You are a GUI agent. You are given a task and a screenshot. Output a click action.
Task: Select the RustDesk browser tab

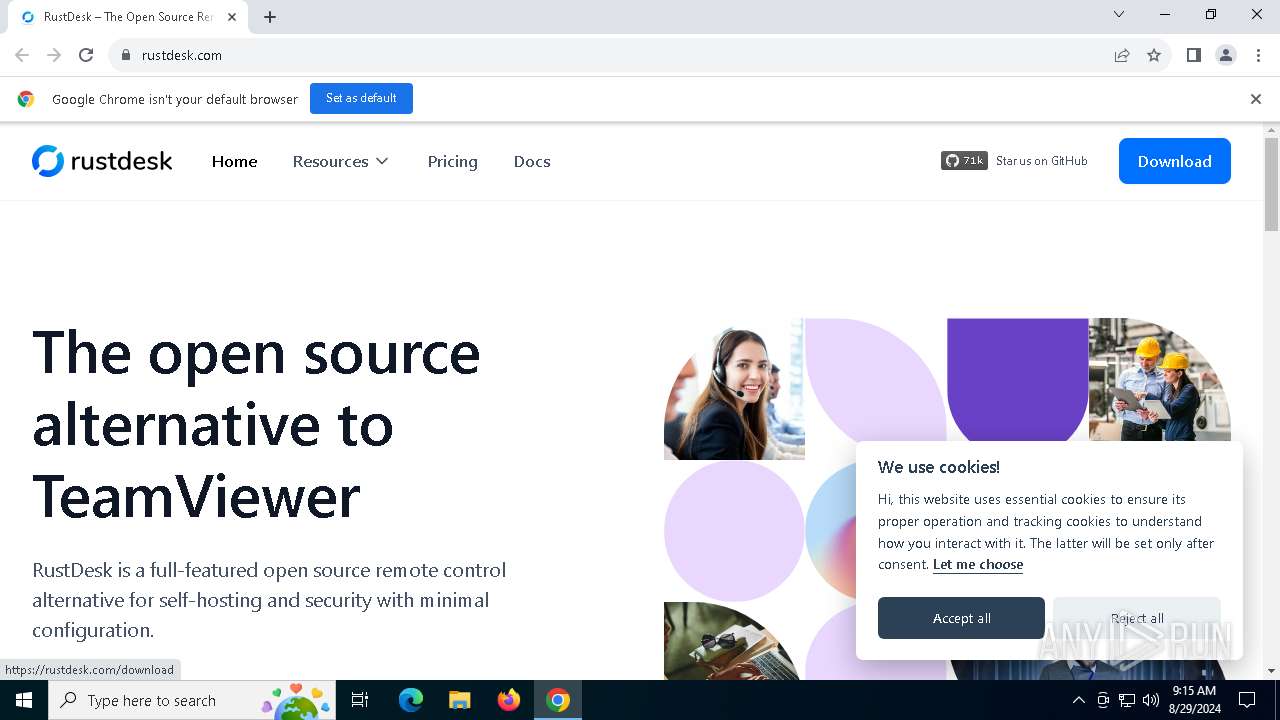click(130, 17)
